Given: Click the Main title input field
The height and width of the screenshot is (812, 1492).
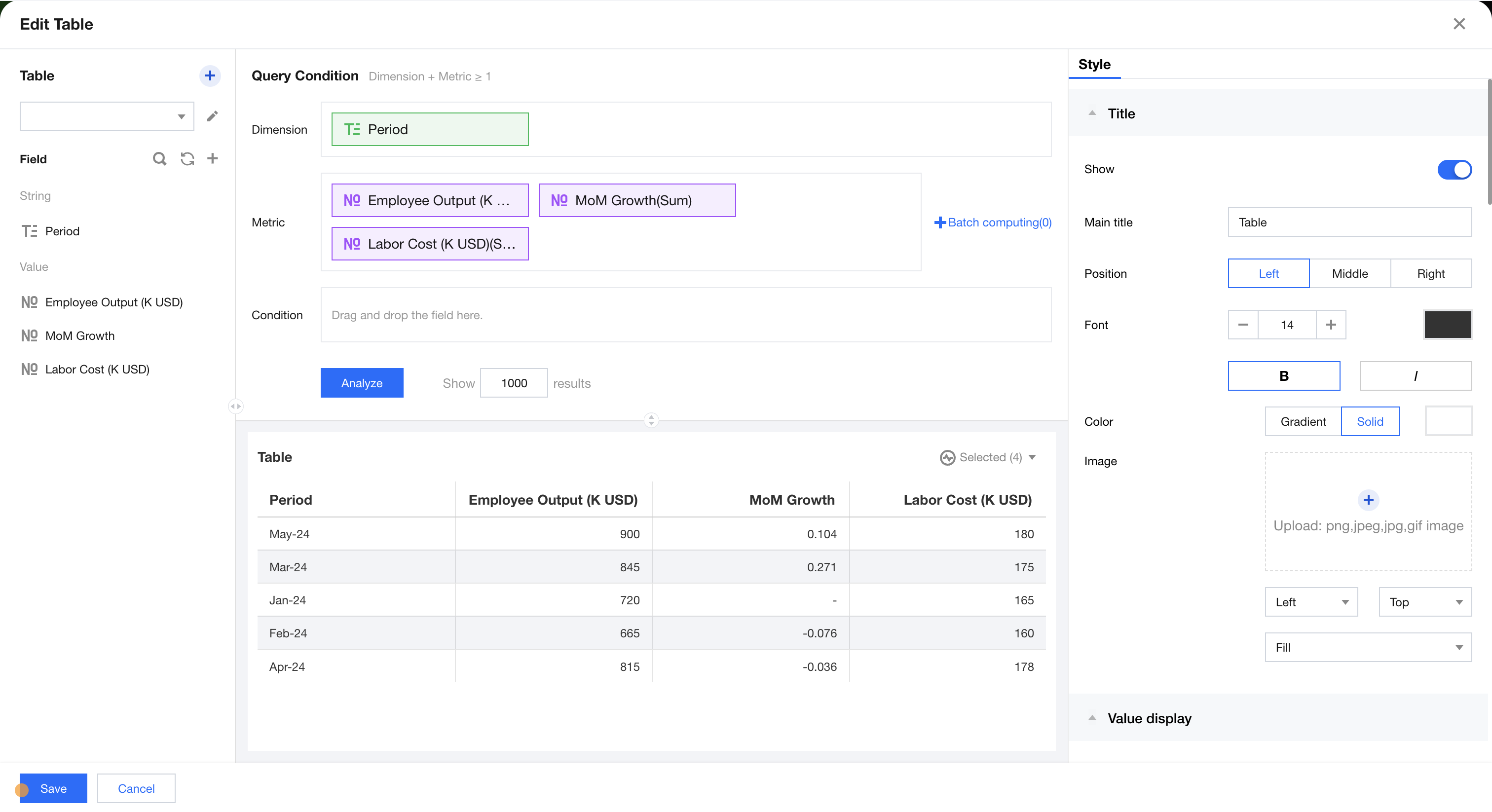Looking at the screenshot, I should (x=1349, y=222).
